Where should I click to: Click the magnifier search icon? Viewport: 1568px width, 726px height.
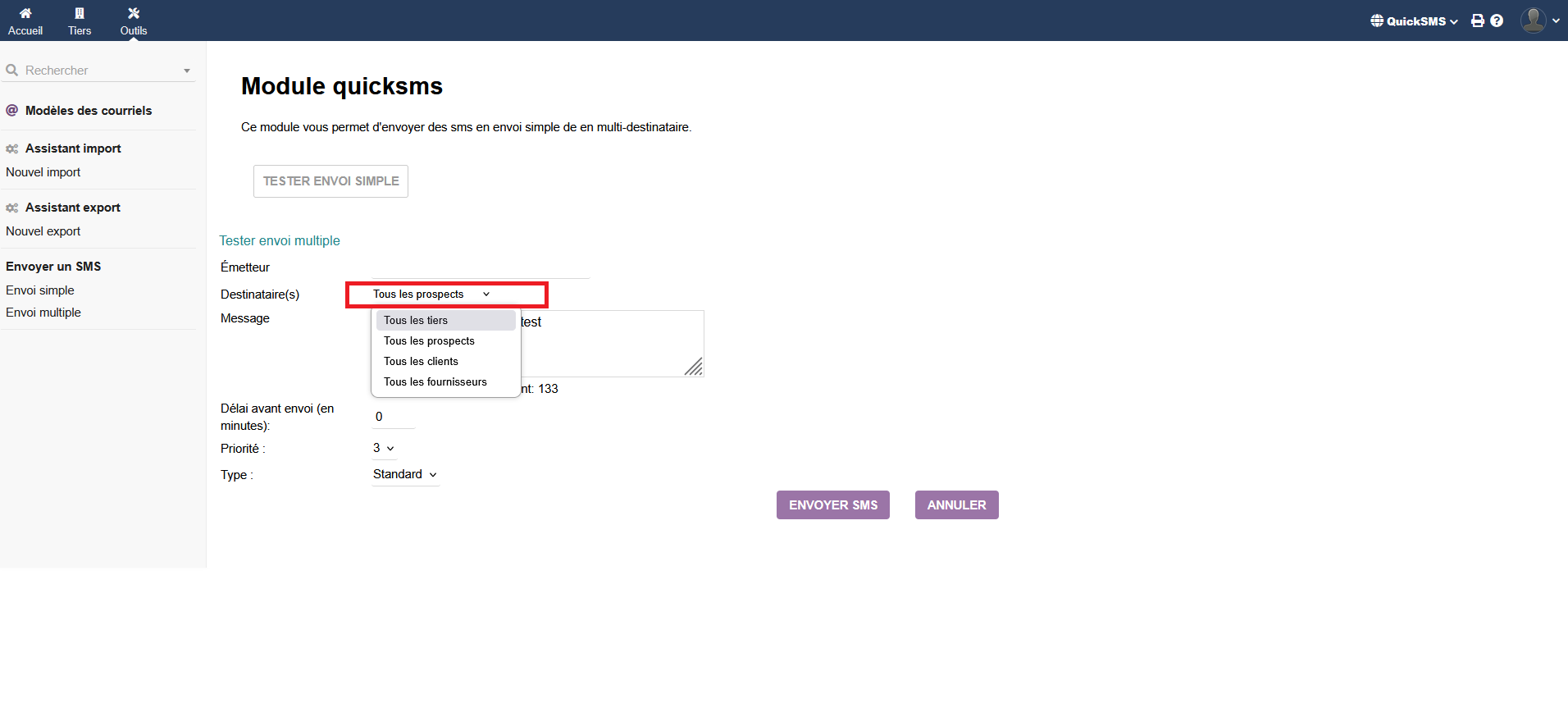pyautogui.click(x=12, y=71)
